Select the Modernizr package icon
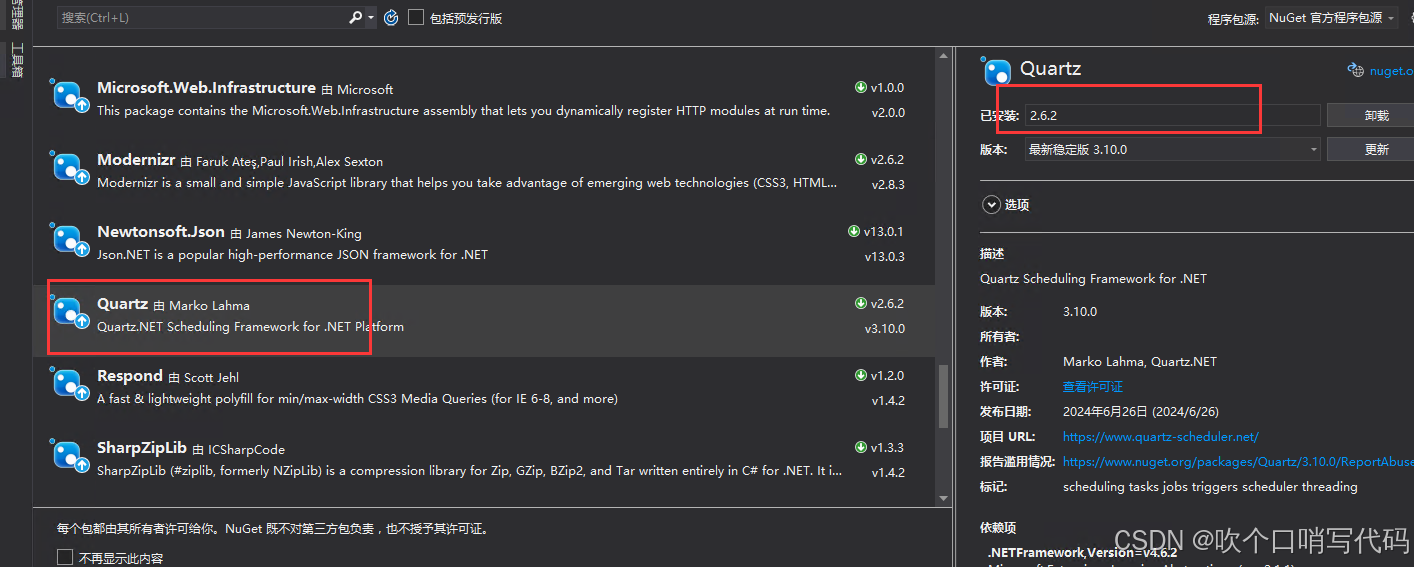The width and height of the screenshot is (1414, 567). (x=68, y=168)
